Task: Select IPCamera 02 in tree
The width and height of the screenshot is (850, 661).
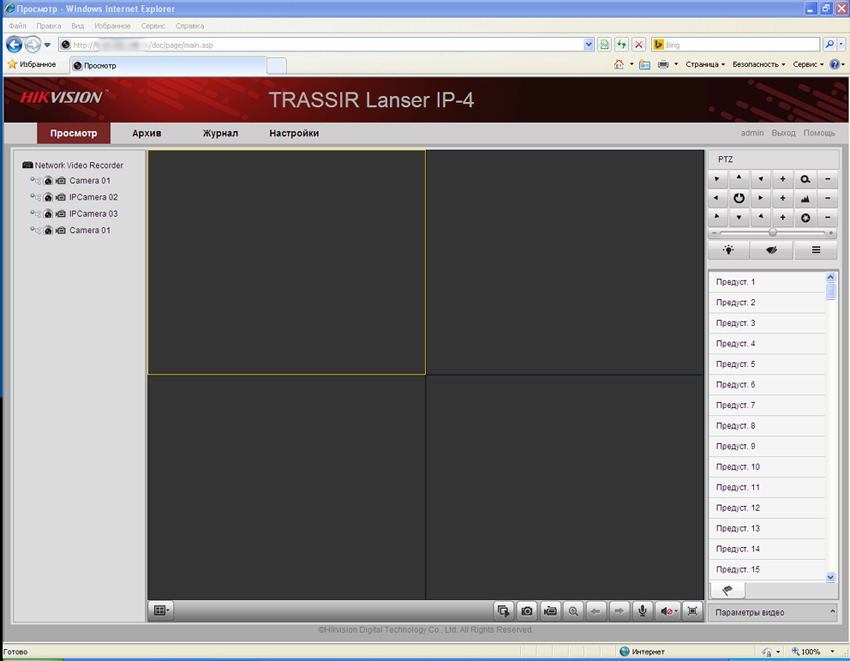Action: 93,197
